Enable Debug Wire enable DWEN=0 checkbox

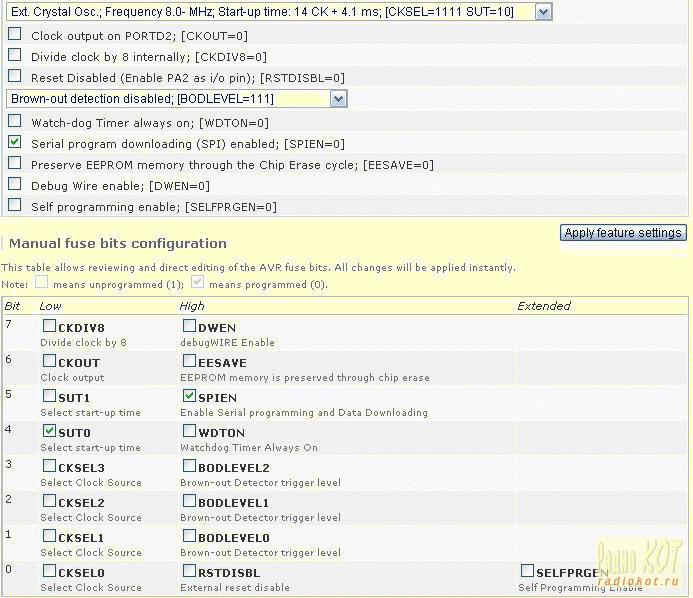15,183
